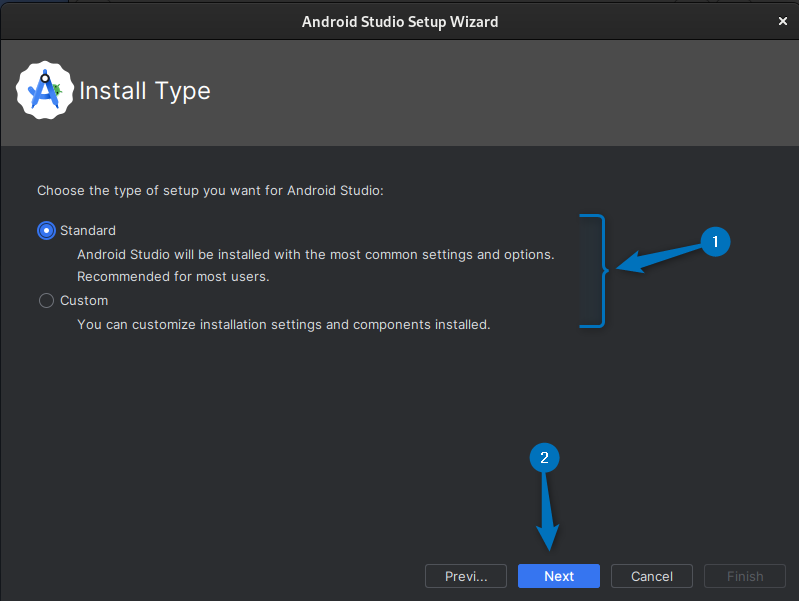Select the Standard install type radio button
The width and height of the screenshot is (799, 601).
46,231
